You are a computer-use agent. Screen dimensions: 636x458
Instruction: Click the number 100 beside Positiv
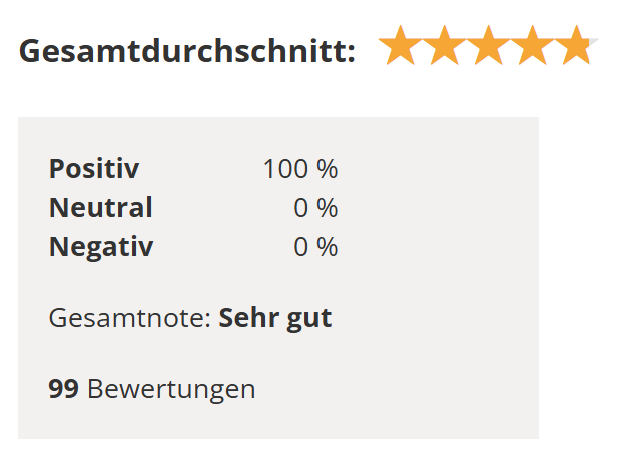click(285, 169)
